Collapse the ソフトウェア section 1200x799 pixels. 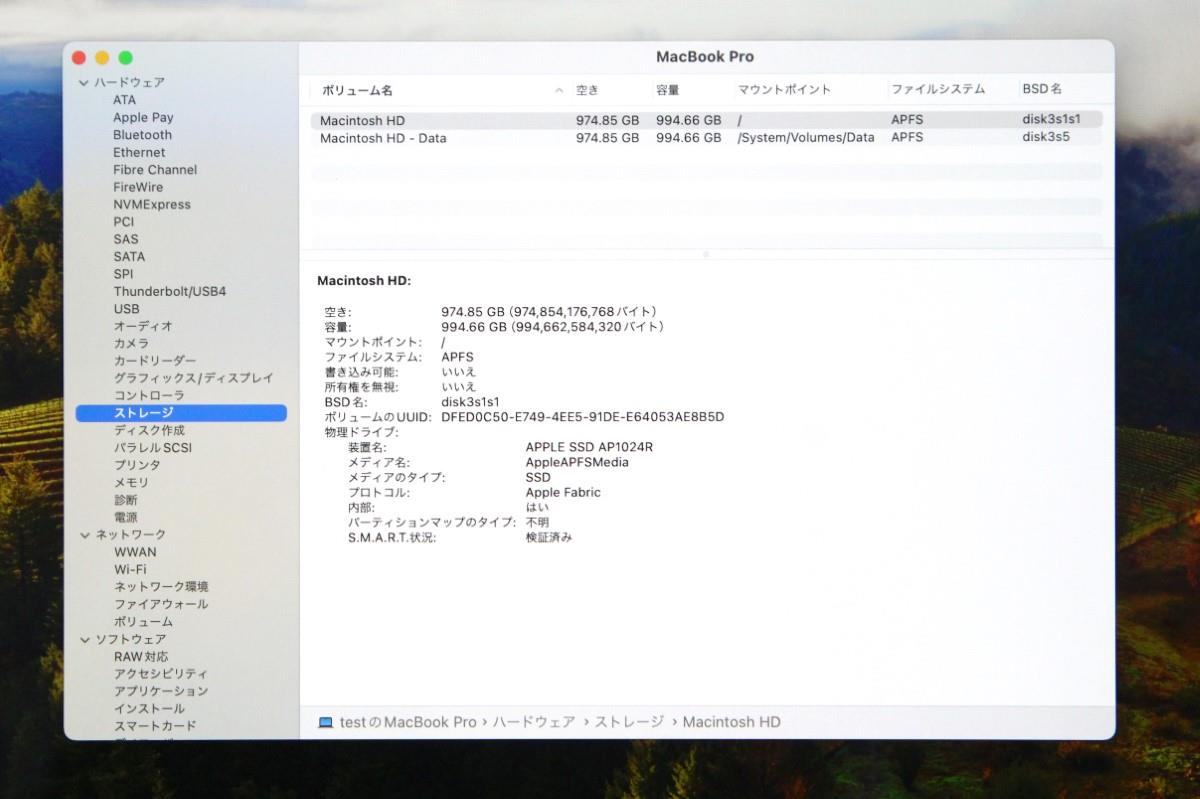pyautogui.click(x=84, y=639)
